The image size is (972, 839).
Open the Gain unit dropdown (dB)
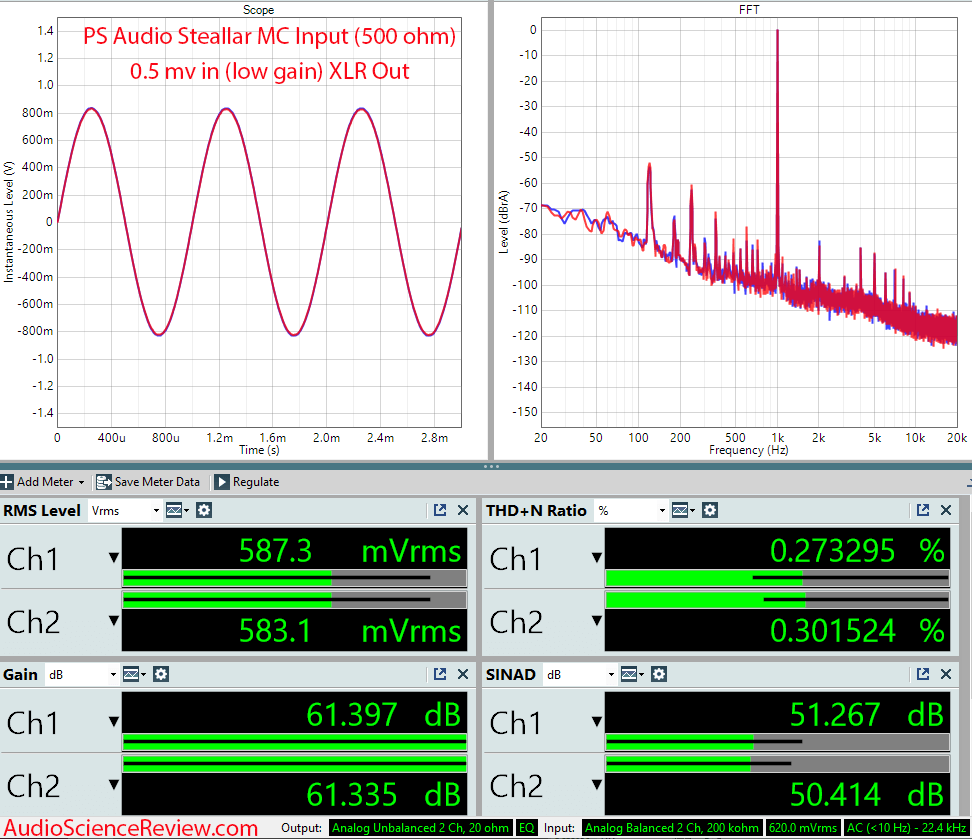pyautogui.click(x=81, y=674)
